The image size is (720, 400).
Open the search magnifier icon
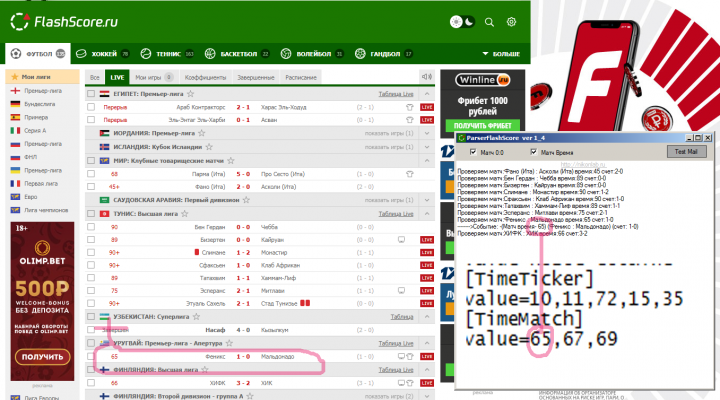tap(489, 22)
